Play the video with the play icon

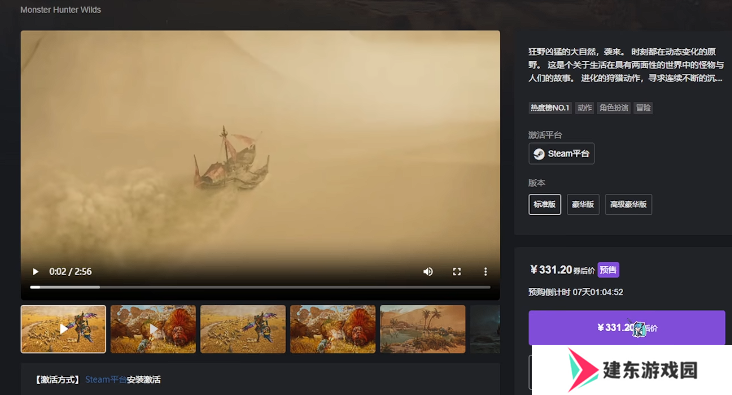(35, 272)
